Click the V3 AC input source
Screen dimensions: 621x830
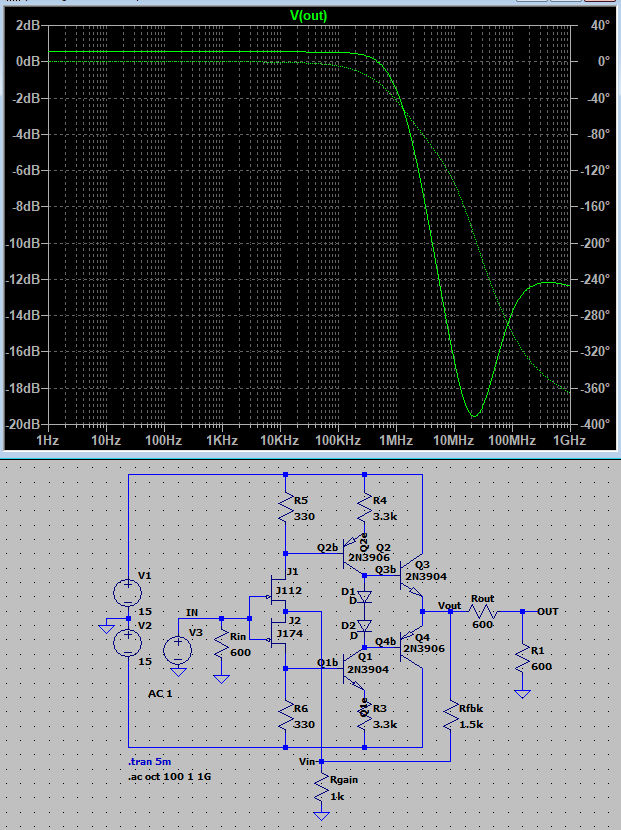(x=178, y=650)
